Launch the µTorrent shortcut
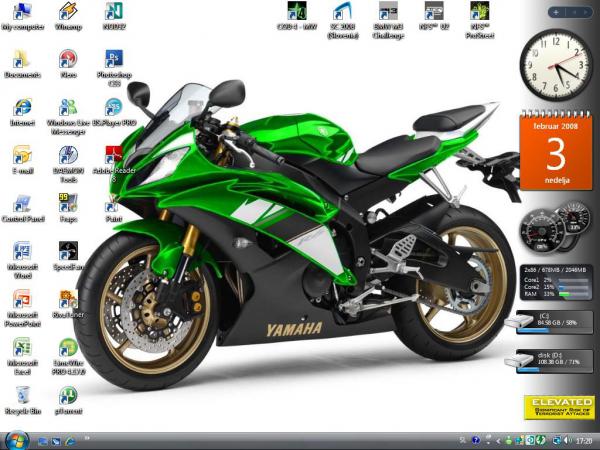The width and height of the screenshot is (600, 450). pos(68,395)
